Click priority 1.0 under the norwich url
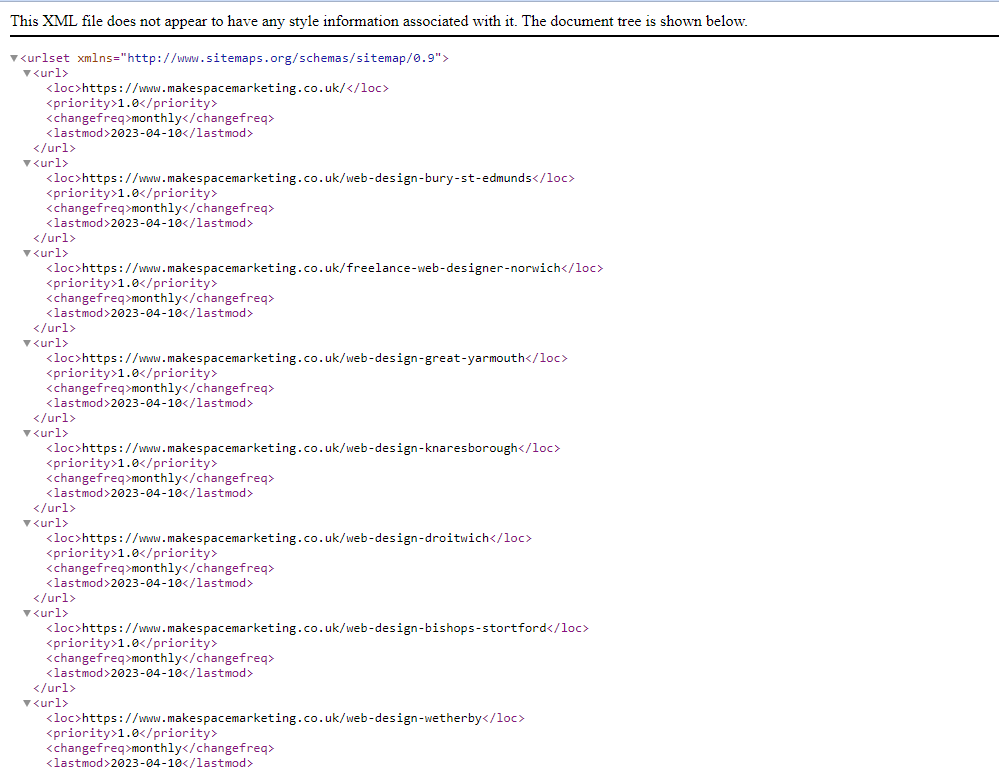The height and width of the screenshot is (771, 999). click(132, 283)
